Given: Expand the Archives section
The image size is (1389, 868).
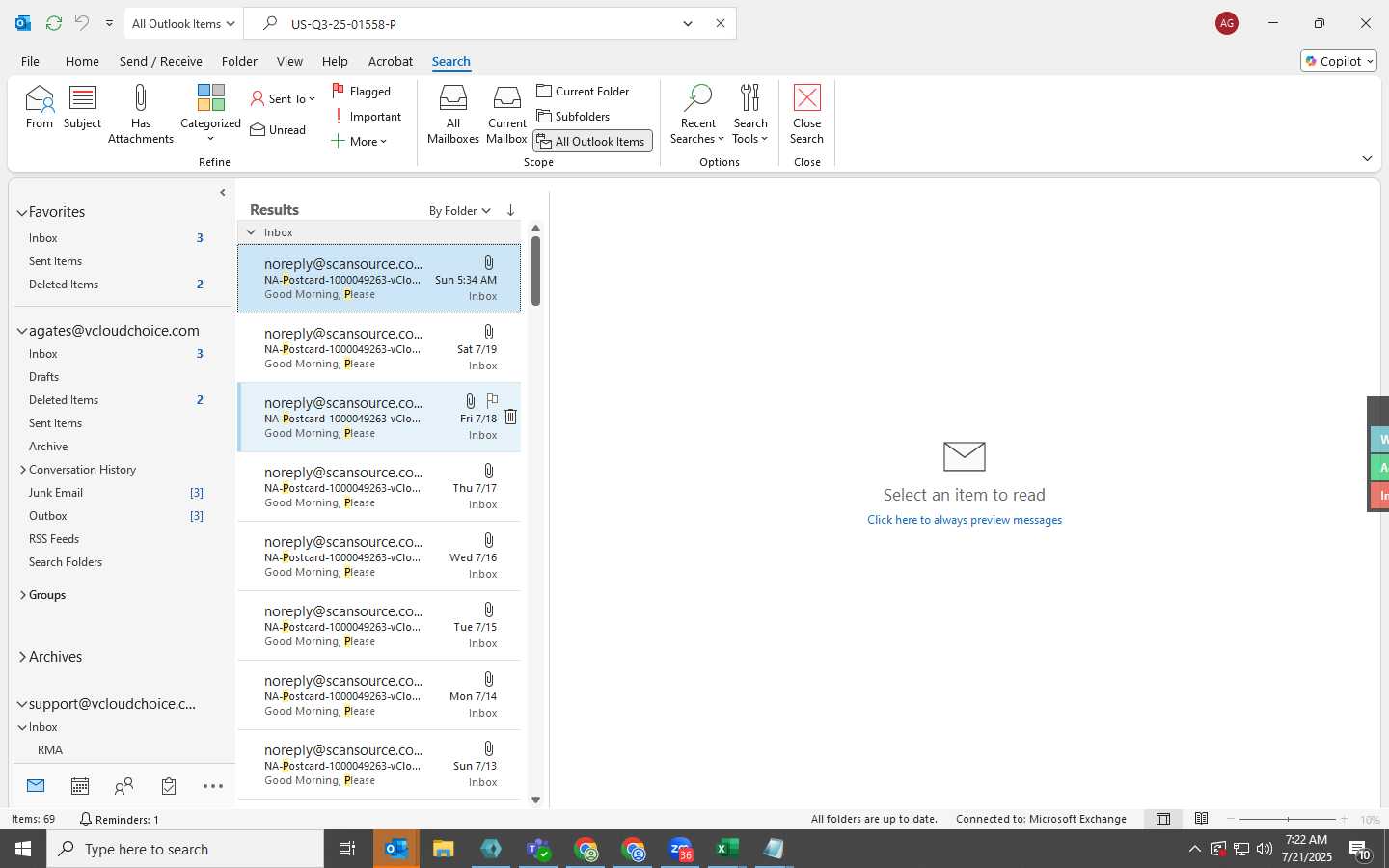Looking at the screenshot, I should pyautogui.click(x=22, y=657).
